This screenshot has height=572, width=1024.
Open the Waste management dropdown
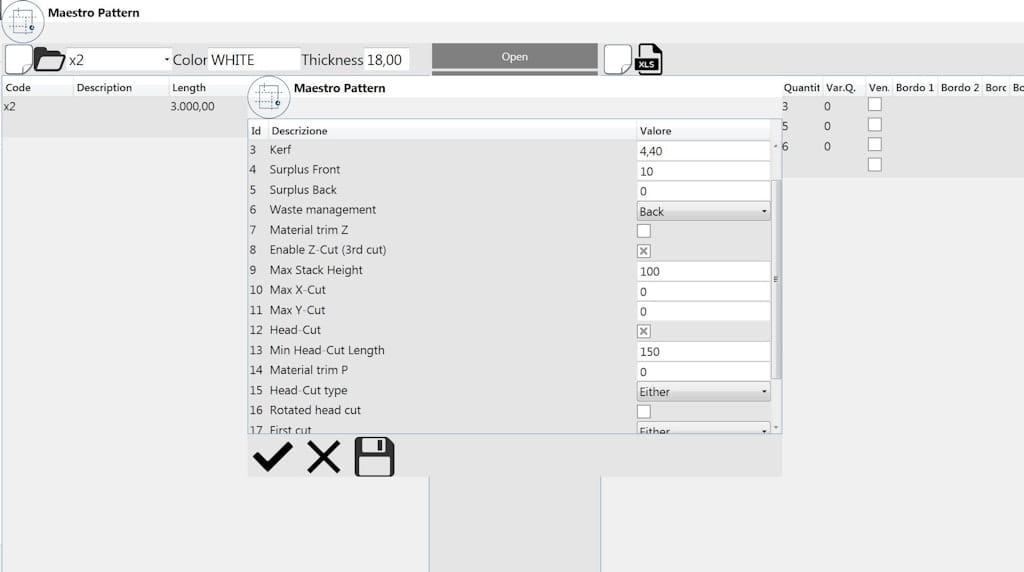tap(703, 211)
